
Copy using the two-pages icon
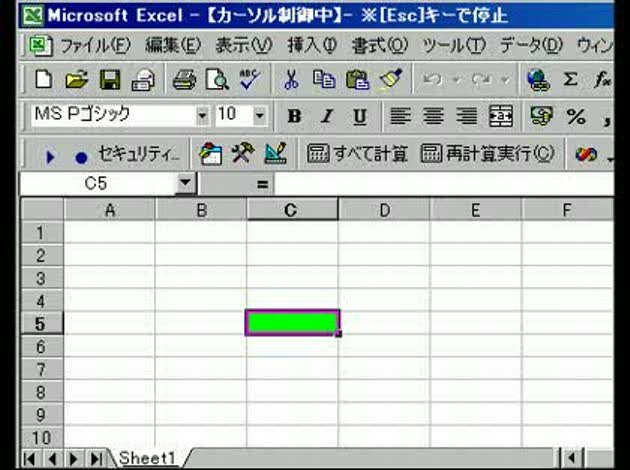tap(324, 80)
